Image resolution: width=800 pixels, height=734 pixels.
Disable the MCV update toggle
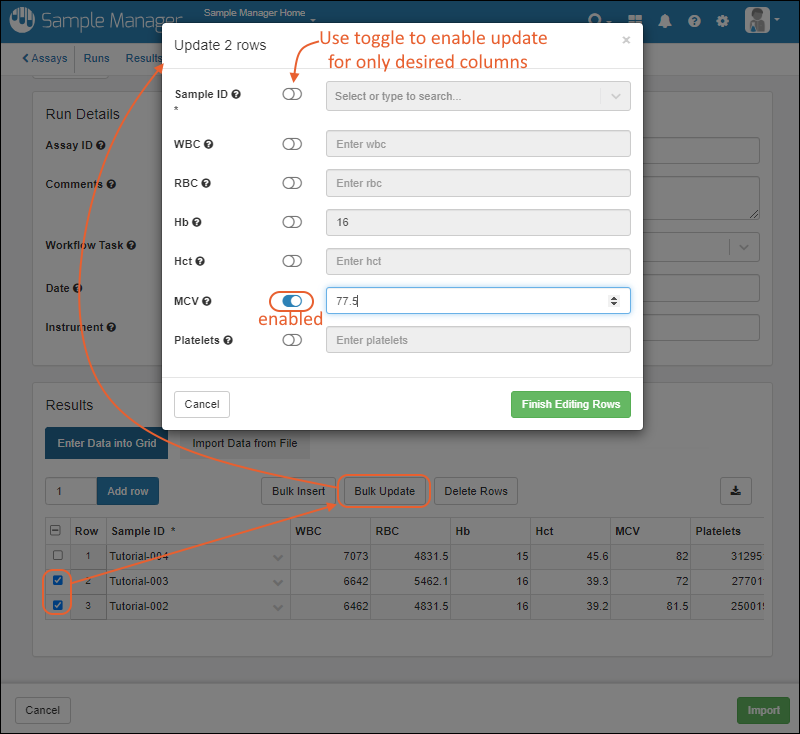coord(292,301)
